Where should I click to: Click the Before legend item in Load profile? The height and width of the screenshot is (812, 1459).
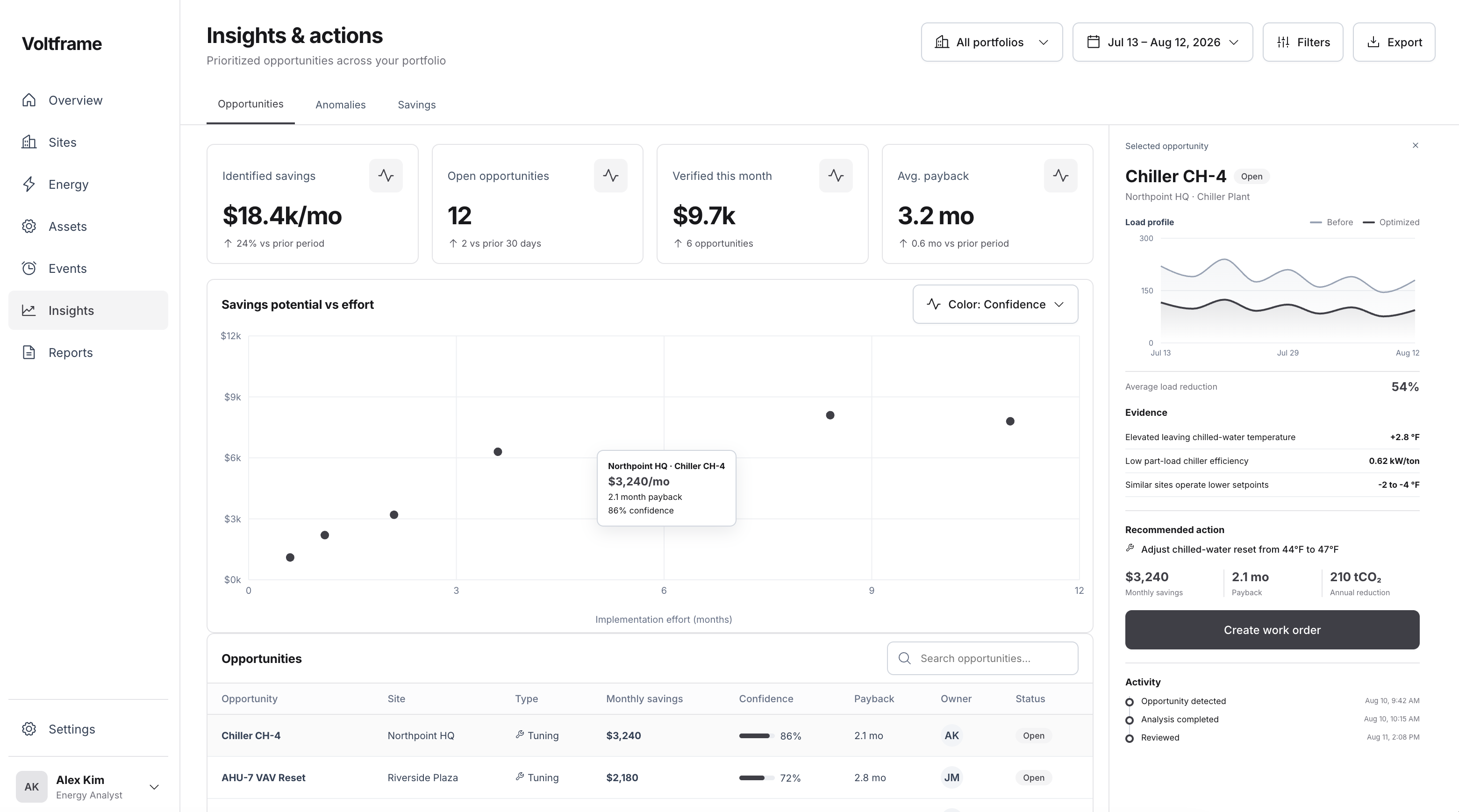[x=1331, y=222]
